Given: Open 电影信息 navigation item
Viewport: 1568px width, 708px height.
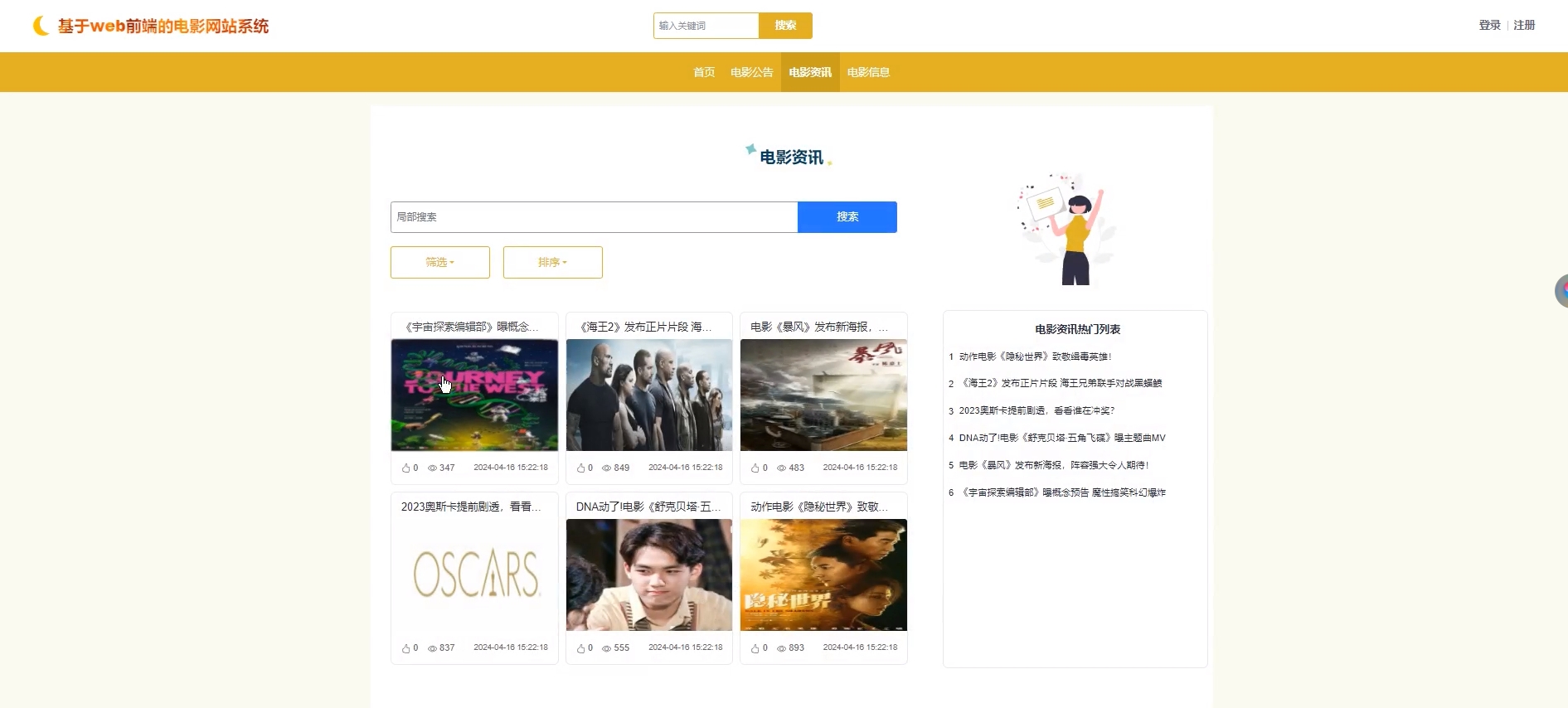Looking at the screenshot, I should coord(868,72).
